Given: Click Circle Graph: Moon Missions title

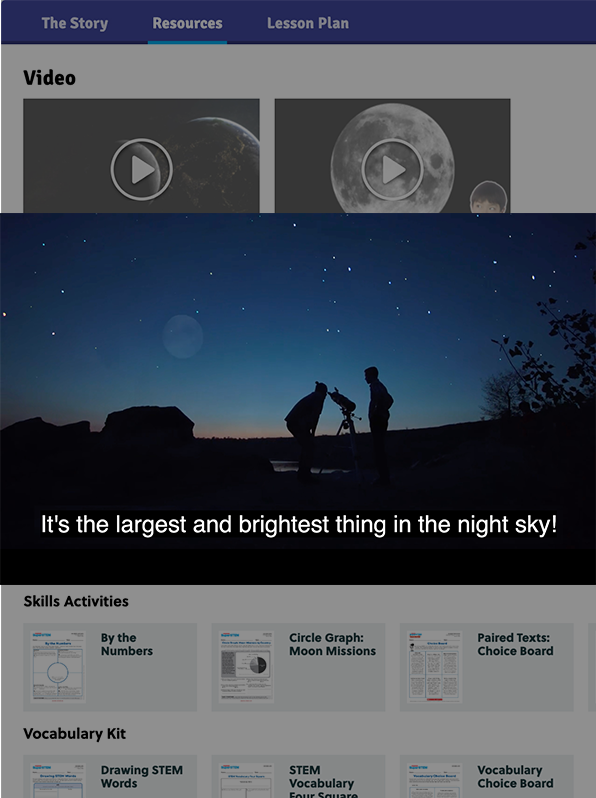Looking at the screenshot, I should click(332, 644).
